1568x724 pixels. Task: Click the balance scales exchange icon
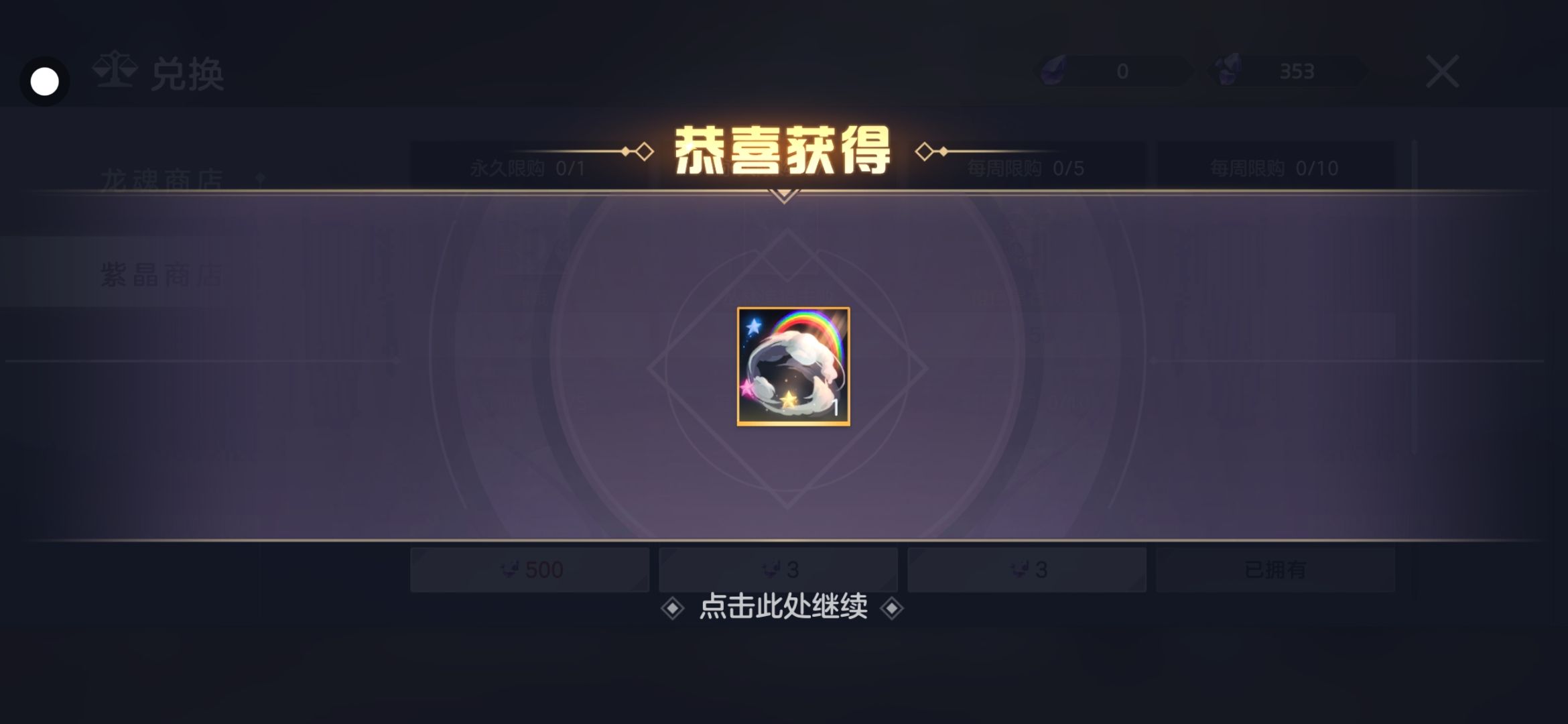click(115, 70)
